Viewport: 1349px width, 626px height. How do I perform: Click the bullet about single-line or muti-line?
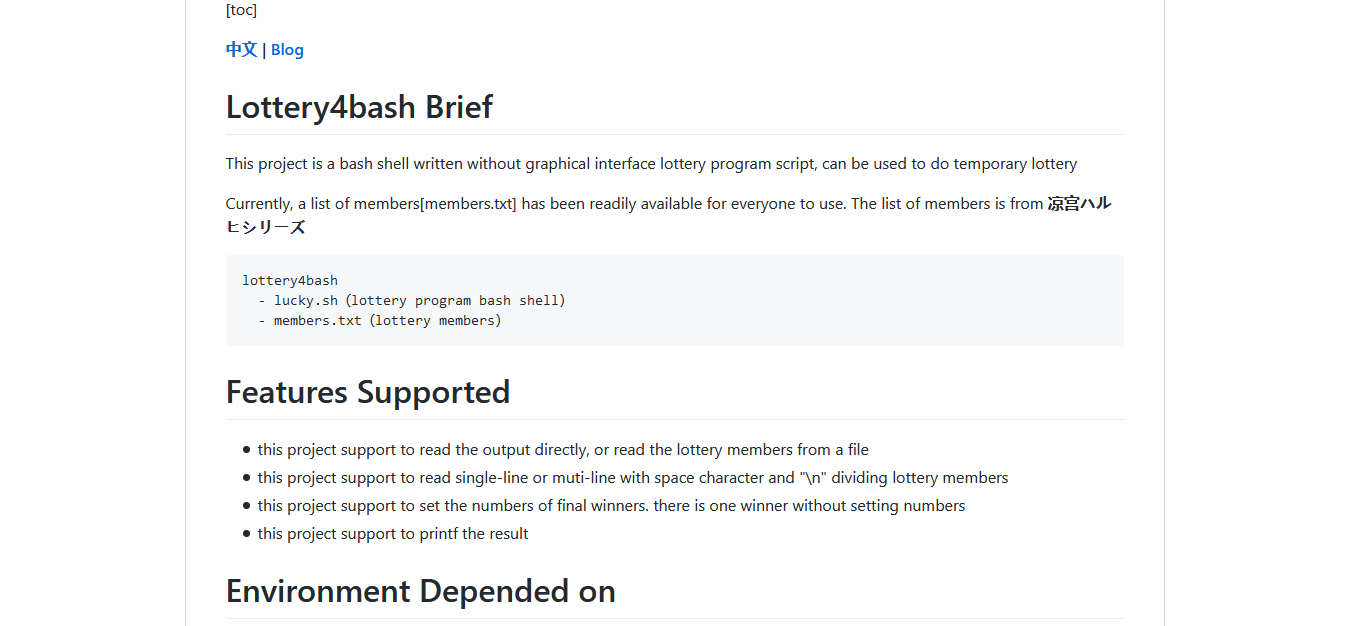(x=633, y=478)
